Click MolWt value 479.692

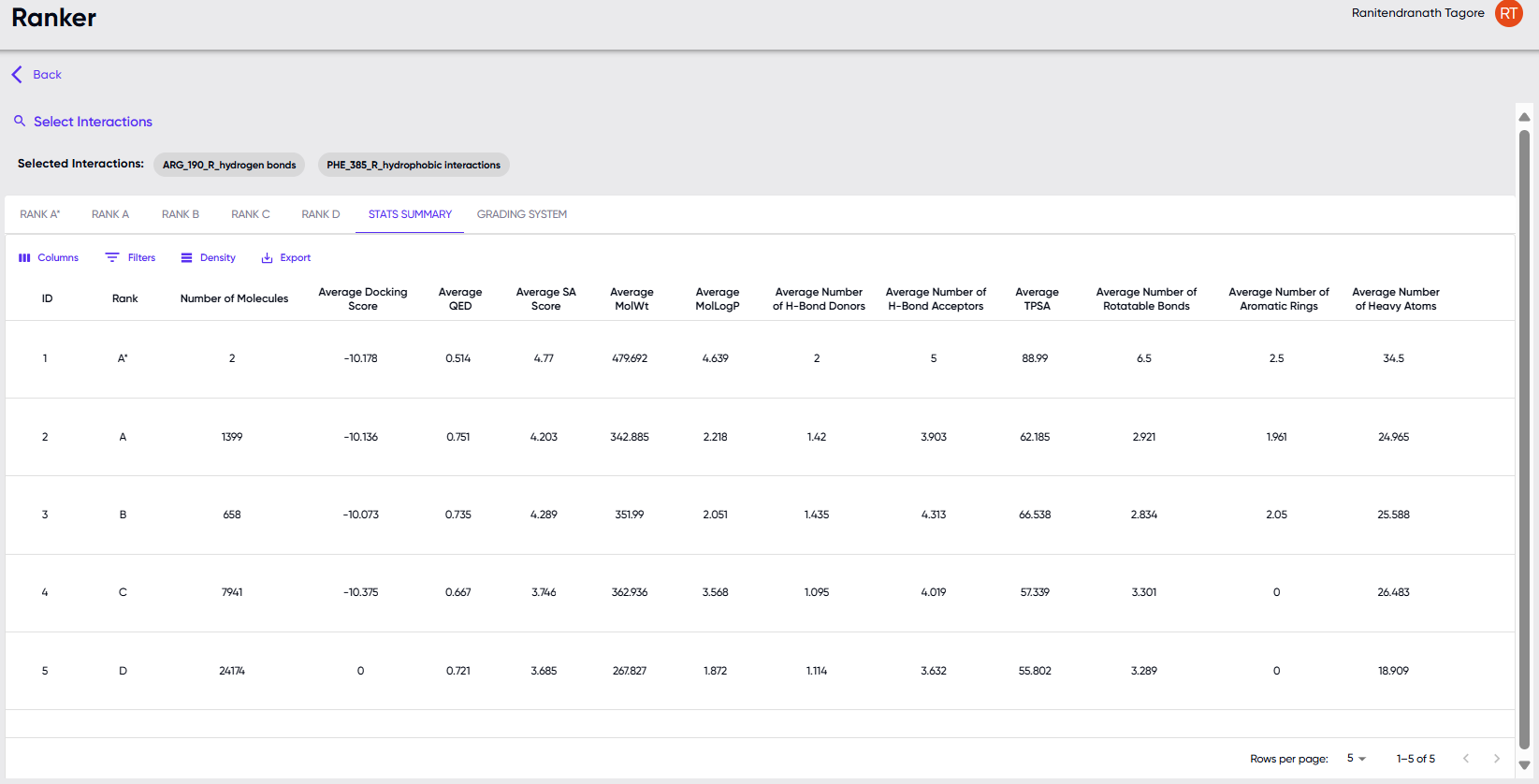[x=630, y=358]
